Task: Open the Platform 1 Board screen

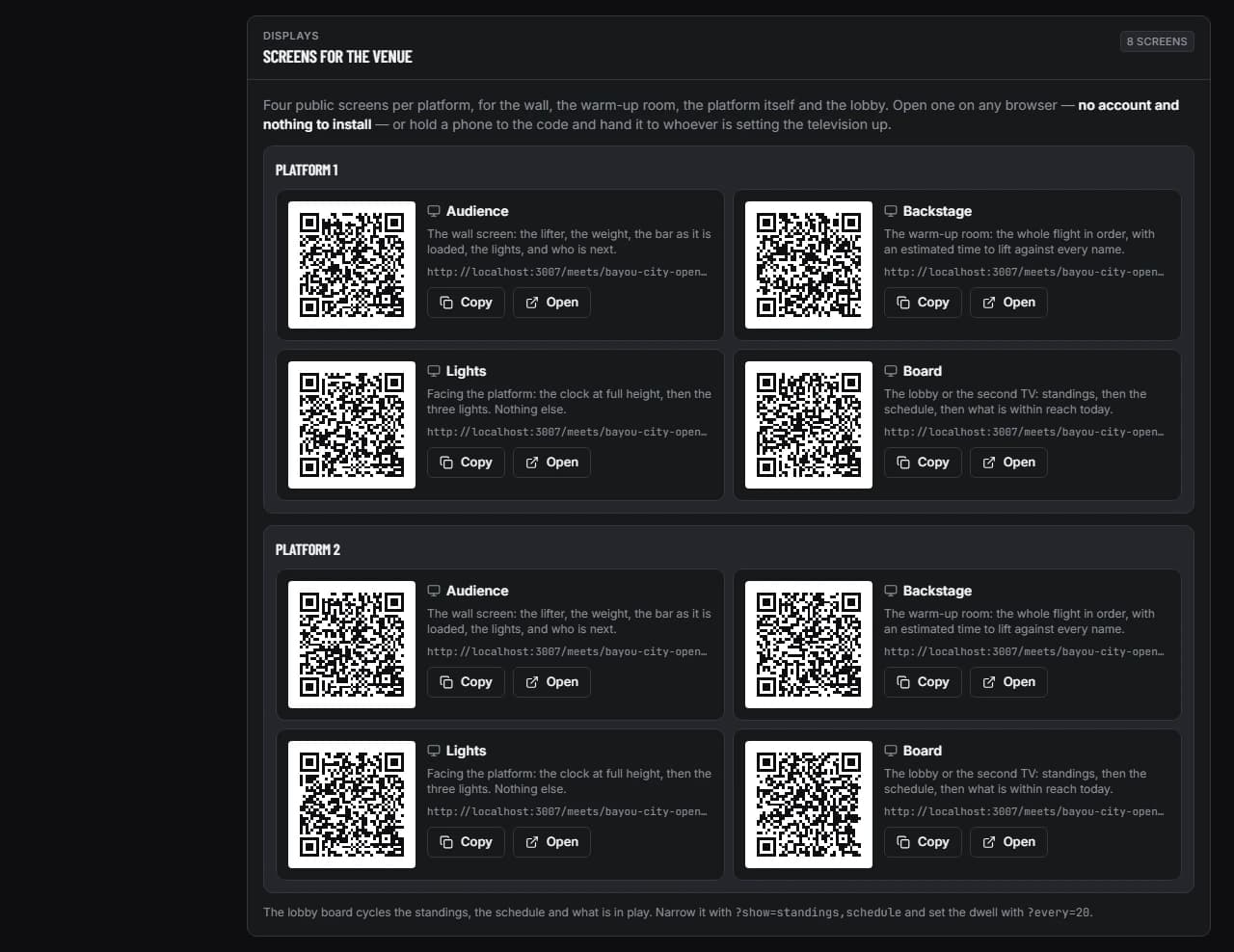Action: 1008,463
